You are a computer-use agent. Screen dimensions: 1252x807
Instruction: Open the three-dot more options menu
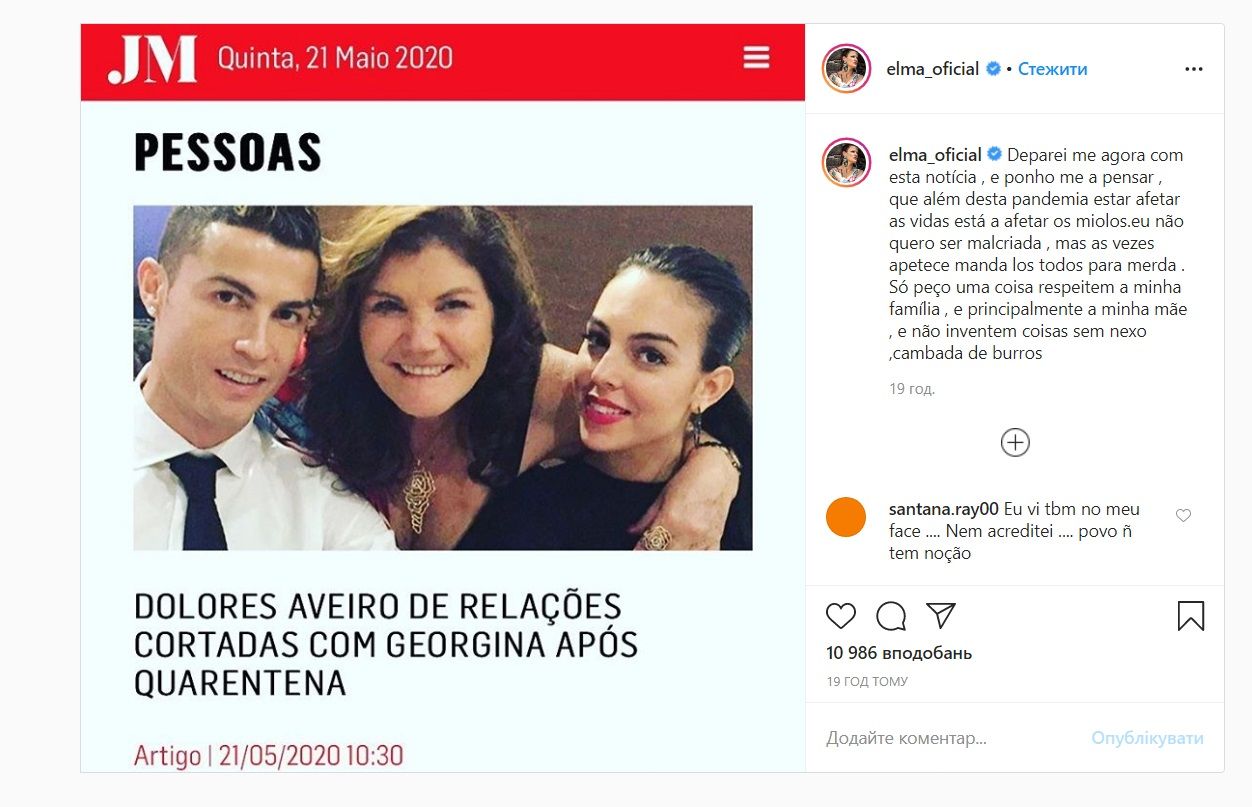1194,69
